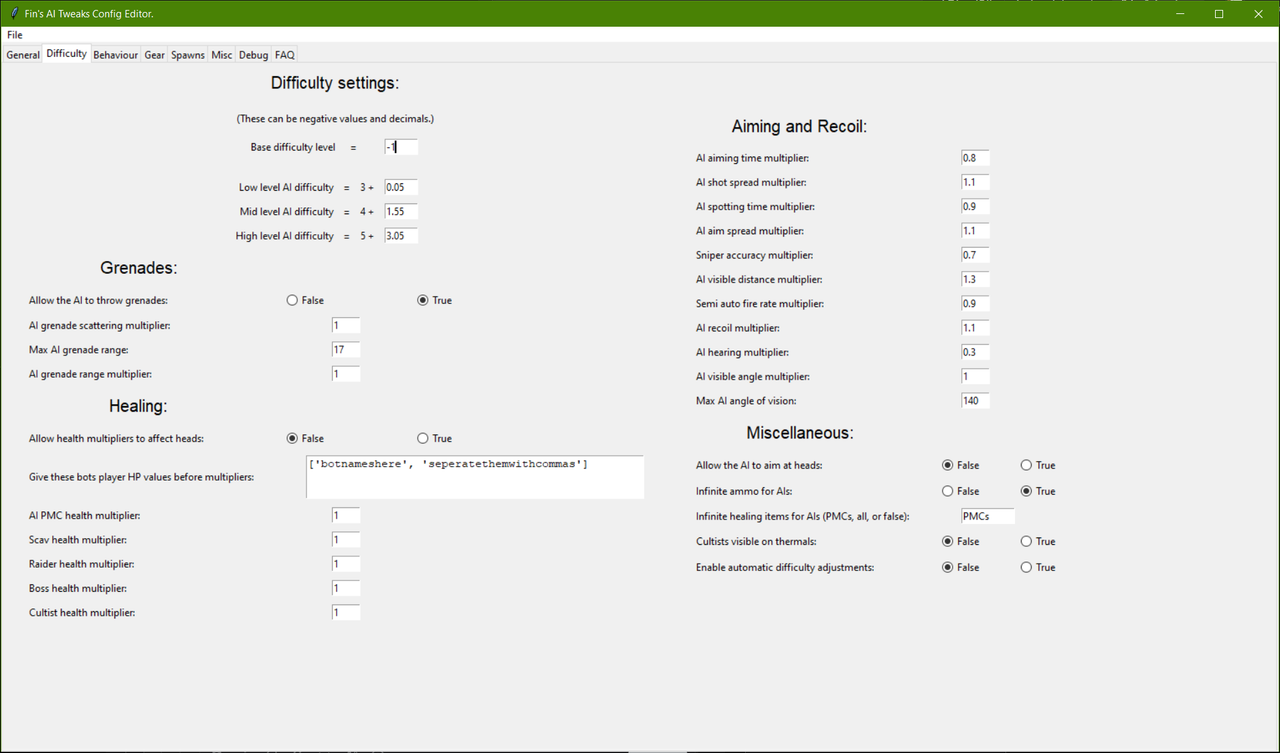This screenshot has height=753, width=1280.
Task: Open the Behaviour tab
Action: [115, 54]
